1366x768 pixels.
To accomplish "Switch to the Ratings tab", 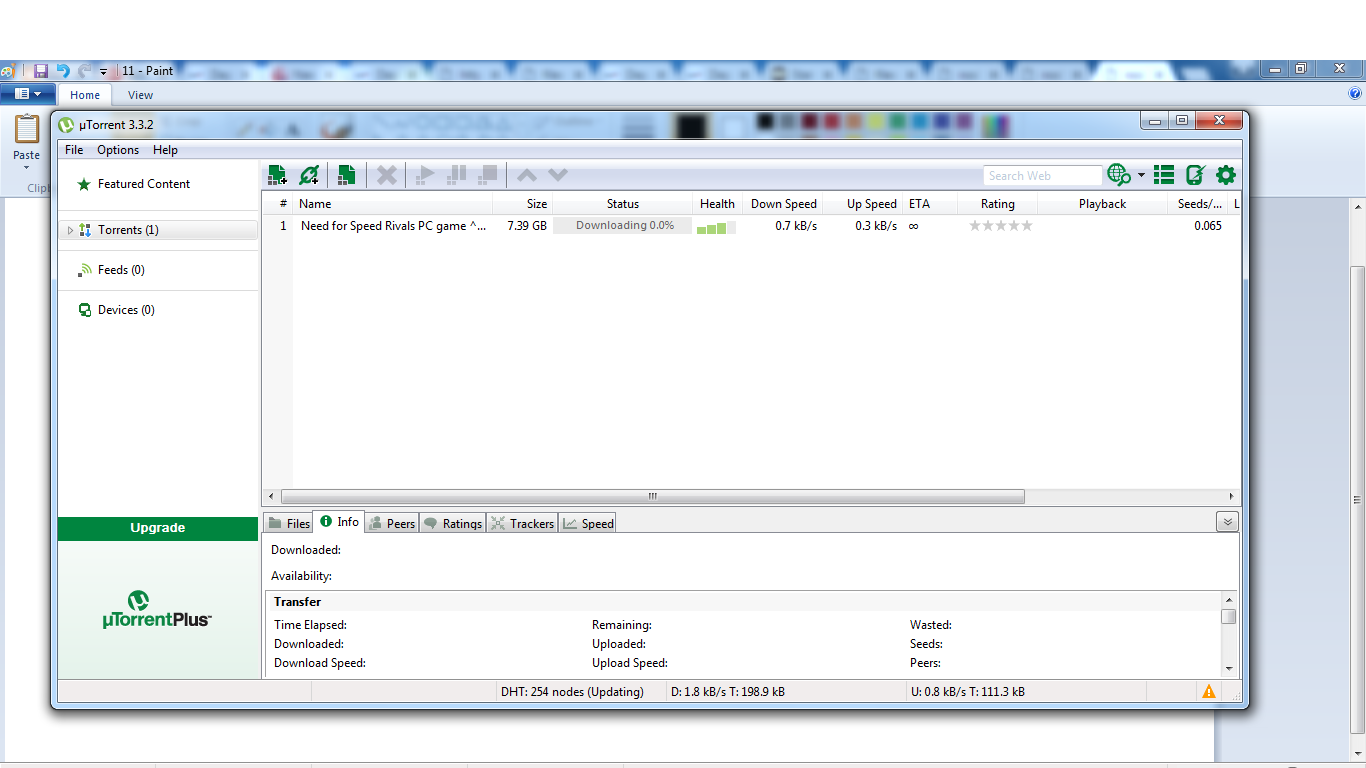I will click(452, 523).
